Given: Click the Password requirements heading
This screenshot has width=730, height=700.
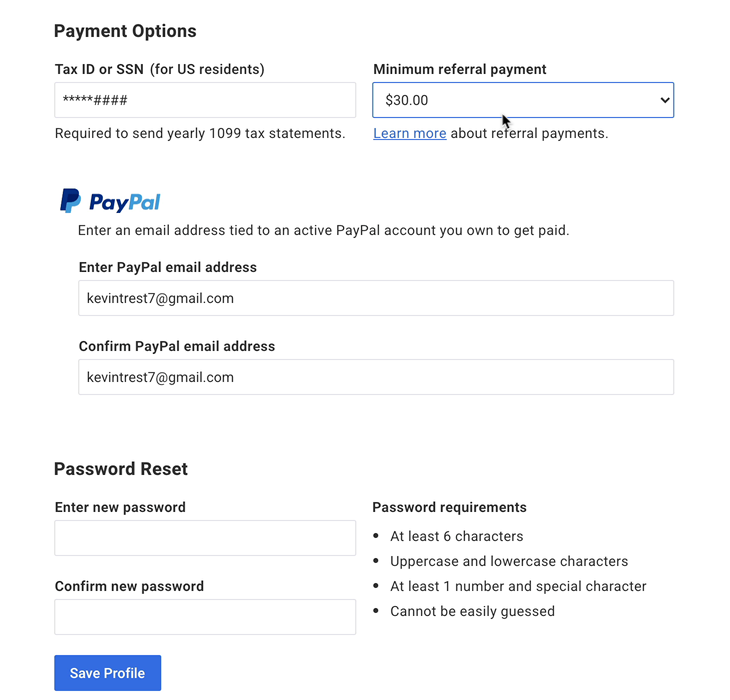Looking at the screenshot, I should (449, 507).
